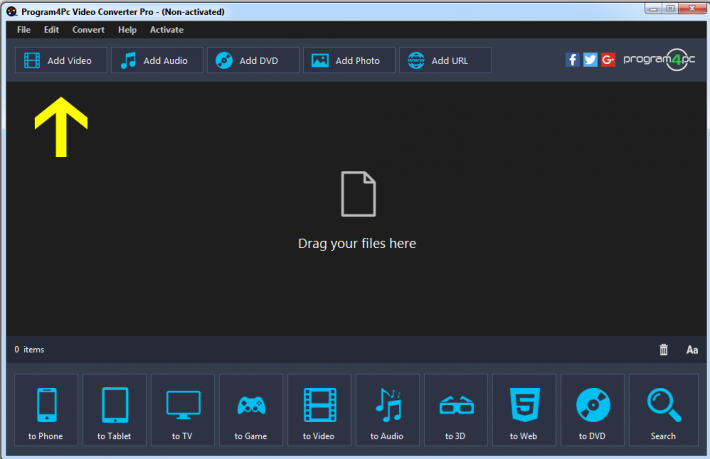
Task: Open the Edit menu
Action: [51, 30]
